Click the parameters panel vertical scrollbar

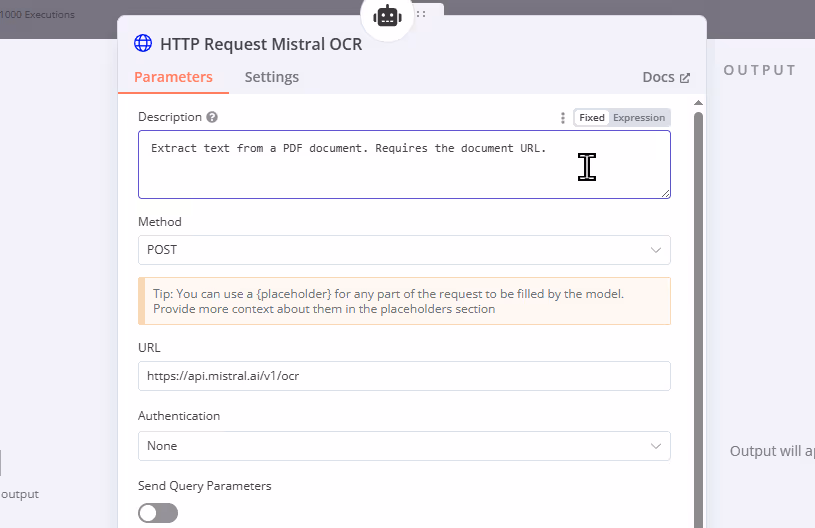click(x=698, y=320)
